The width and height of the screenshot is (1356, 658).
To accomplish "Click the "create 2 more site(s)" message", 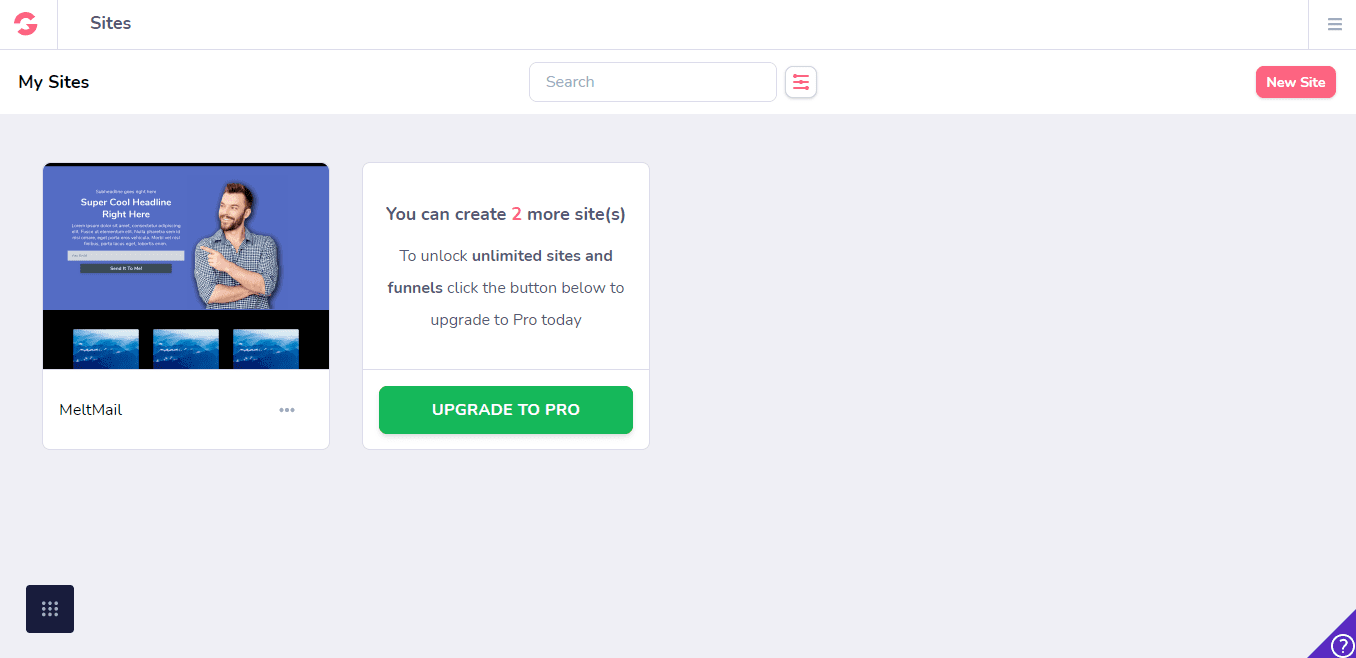I will click(506, 214).
